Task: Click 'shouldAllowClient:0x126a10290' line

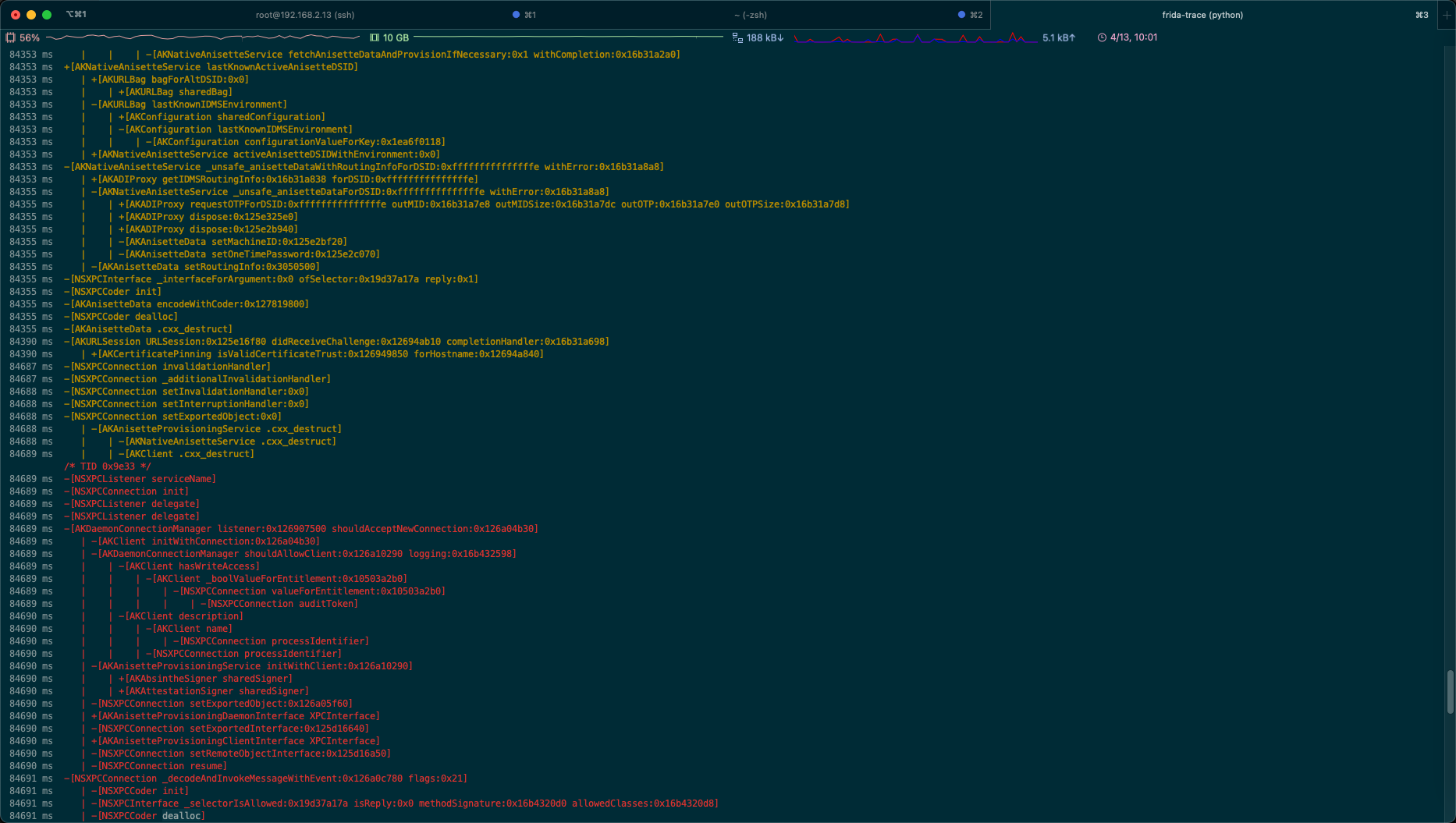Action: click(x=304, y=554)
